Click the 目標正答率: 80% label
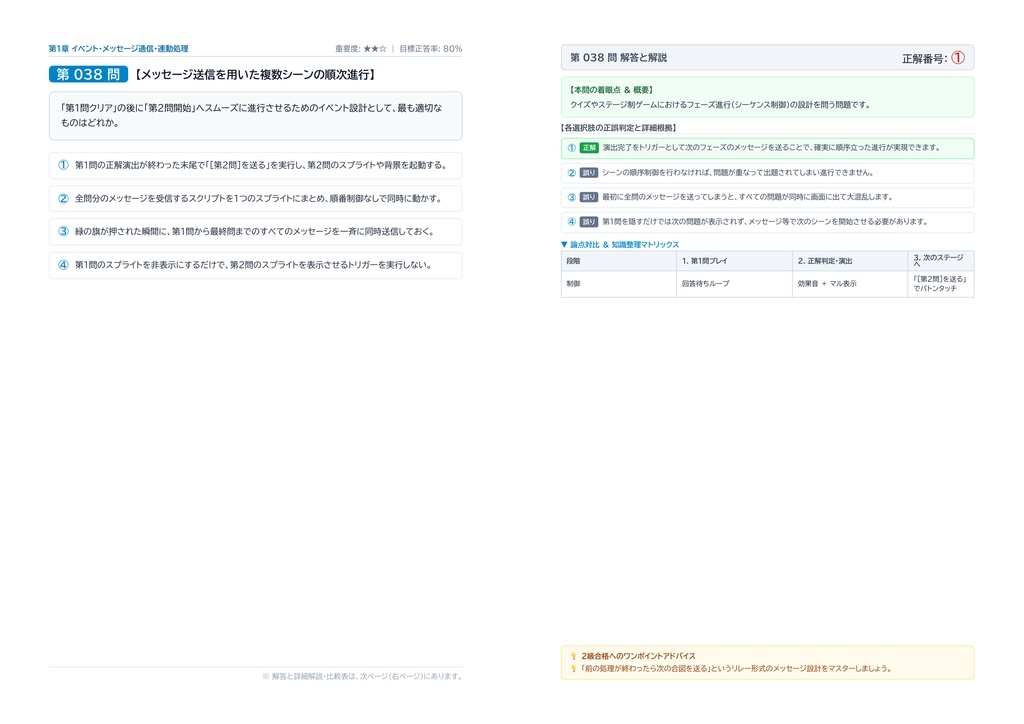Image resolution: width=1024 pixels, height=724 pixels. click(x=430, y=48)
